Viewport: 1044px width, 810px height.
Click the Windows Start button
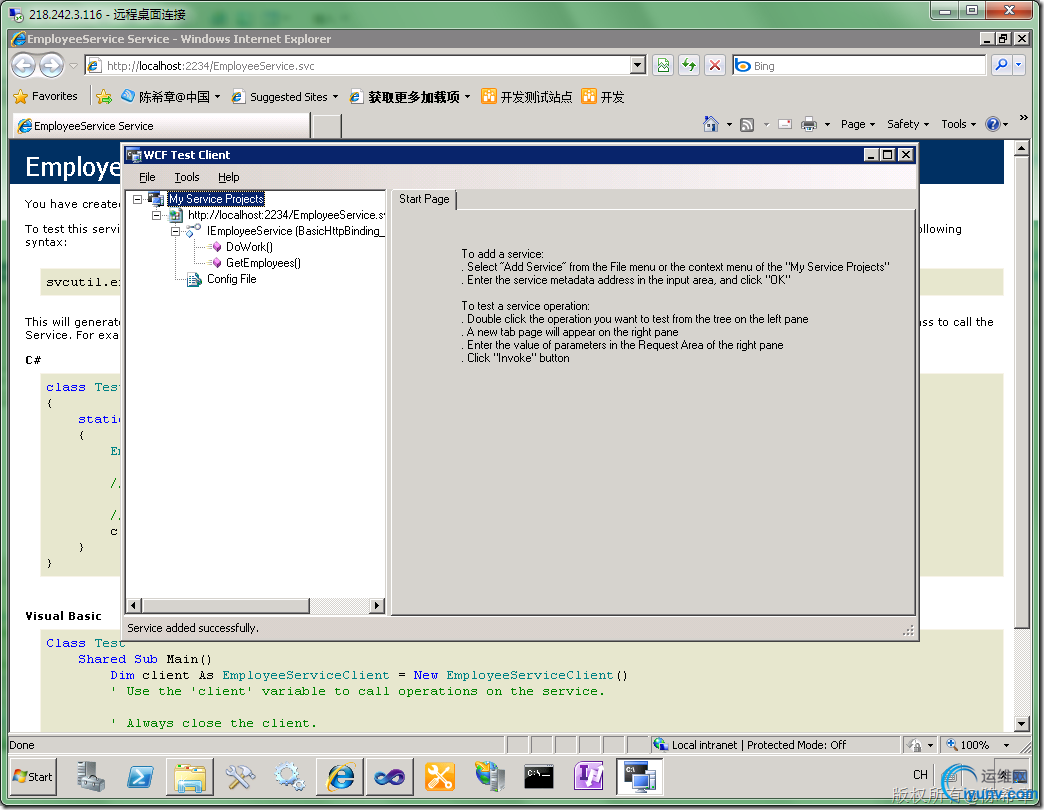pyautogui.click(x=33, y=777)
